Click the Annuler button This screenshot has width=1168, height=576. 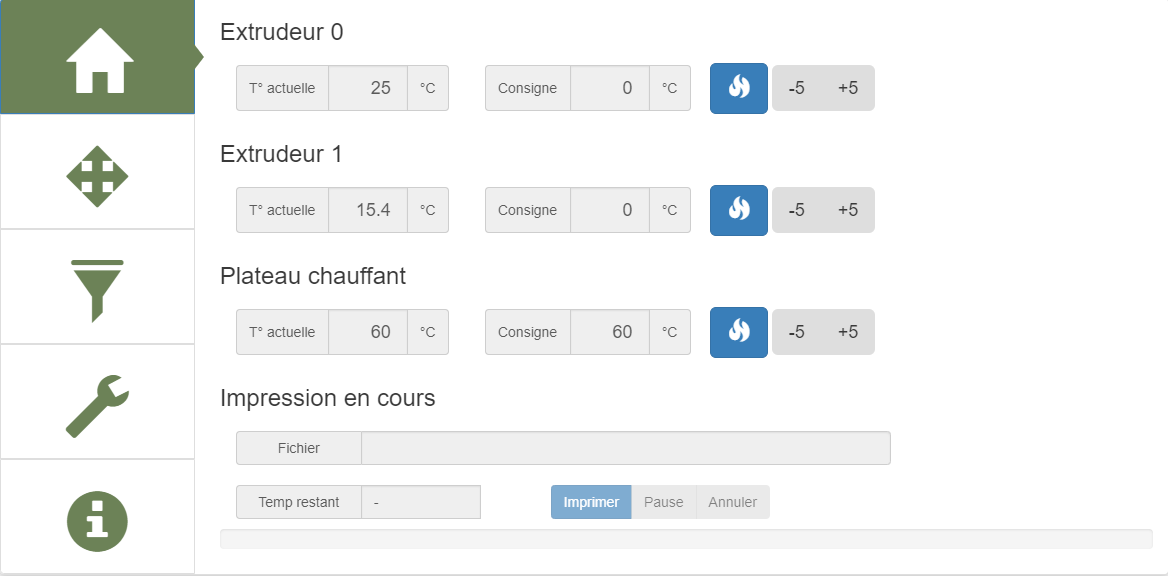(x=733, y=502)
